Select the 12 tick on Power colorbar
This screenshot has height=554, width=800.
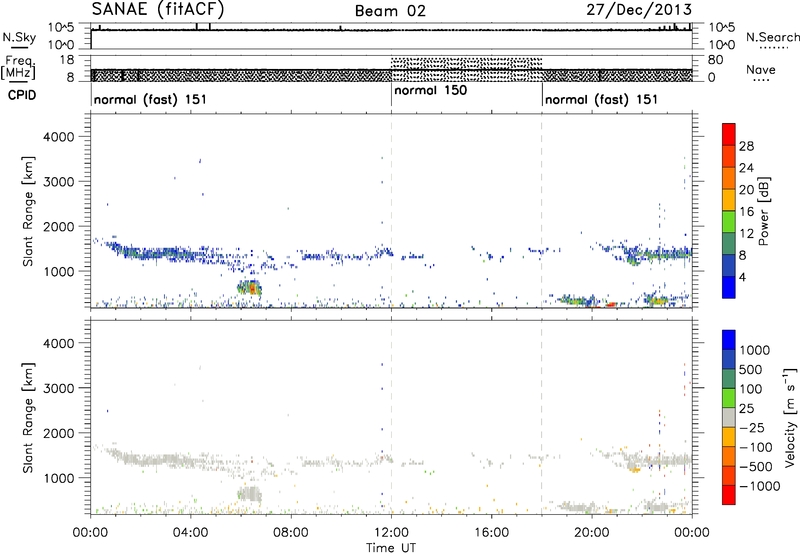click(x=746, y=234)
